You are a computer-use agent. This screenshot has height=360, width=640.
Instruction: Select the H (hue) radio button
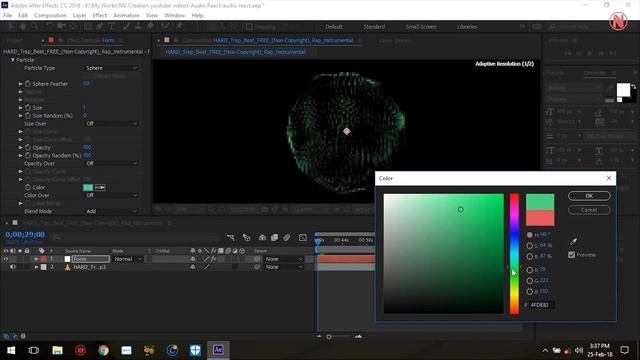529,235
